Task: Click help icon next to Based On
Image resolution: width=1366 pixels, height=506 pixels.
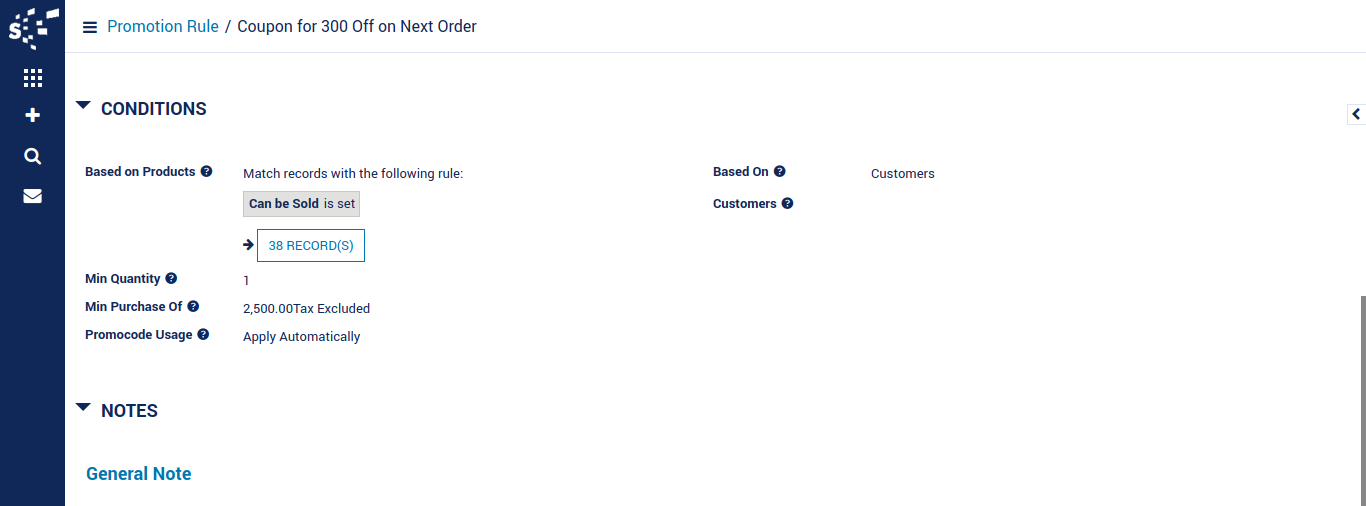Action: tap(780, 172)
